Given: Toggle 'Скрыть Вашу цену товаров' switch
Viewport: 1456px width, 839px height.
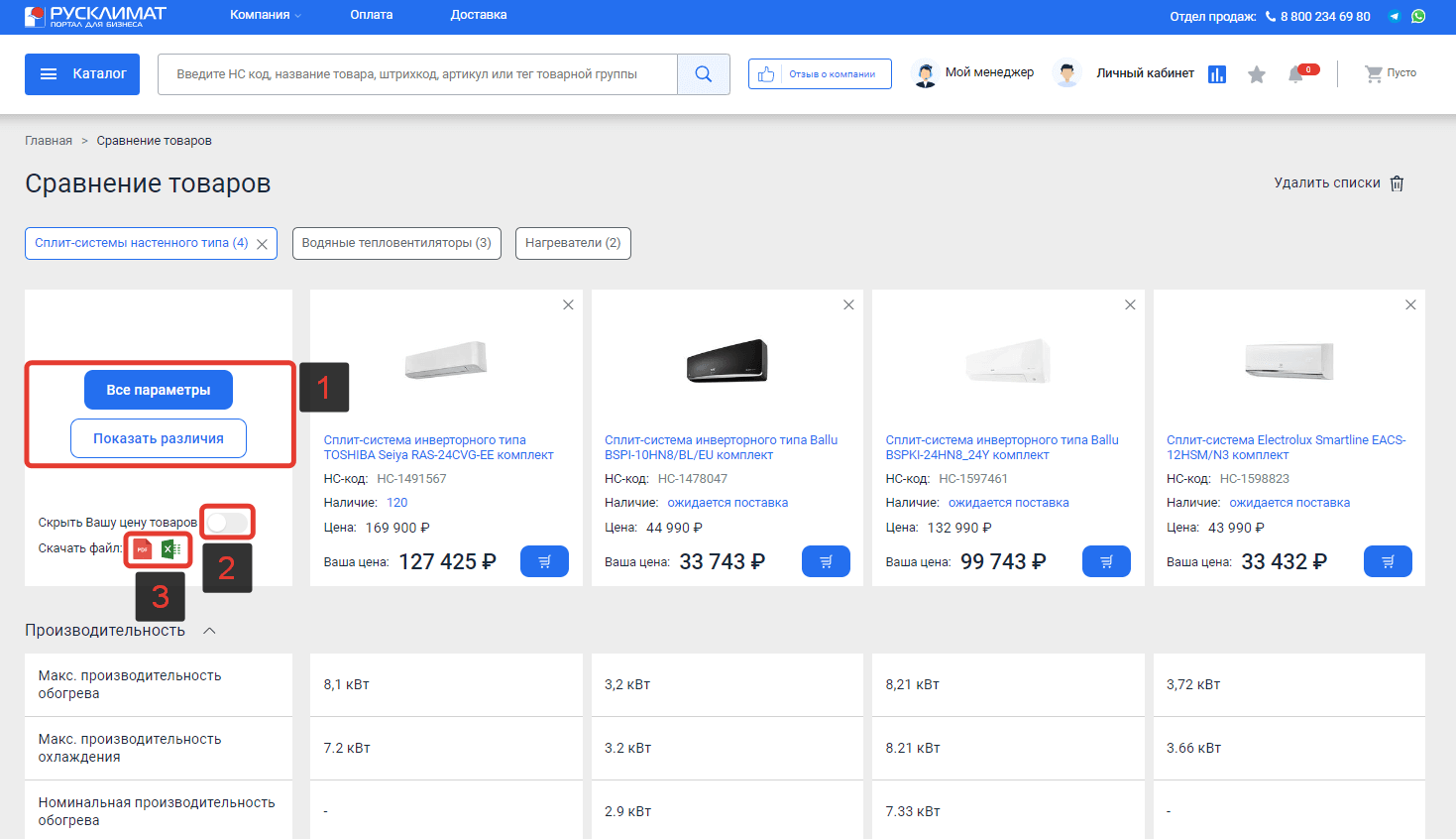Looking at the screenshot, I should coord(227,523).
